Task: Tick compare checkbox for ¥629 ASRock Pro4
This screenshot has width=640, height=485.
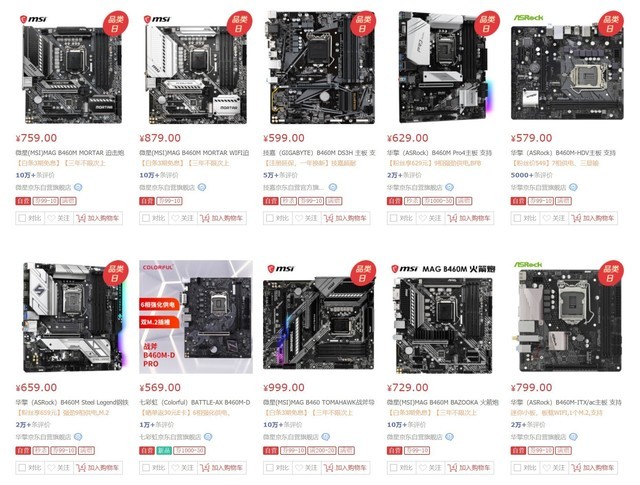Action: coord(393,218)
